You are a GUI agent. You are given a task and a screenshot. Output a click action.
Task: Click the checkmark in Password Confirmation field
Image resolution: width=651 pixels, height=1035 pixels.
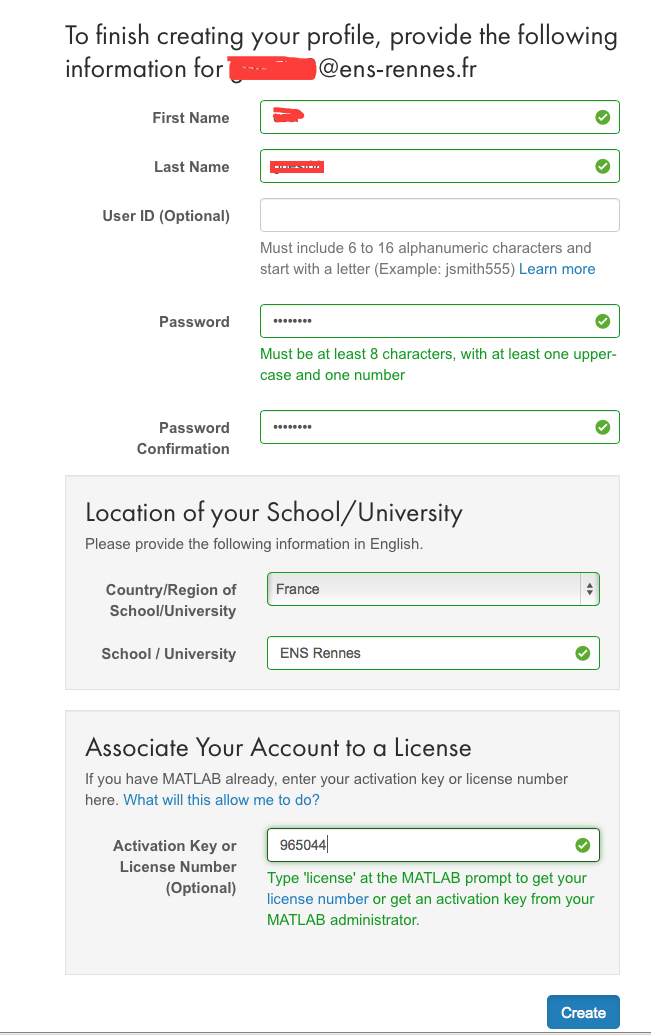pyautogui.click(x=602, y=428)
